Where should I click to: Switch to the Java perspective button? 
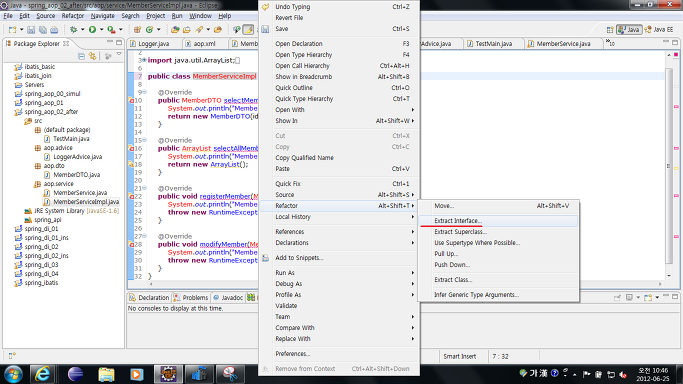click(629, 30)
